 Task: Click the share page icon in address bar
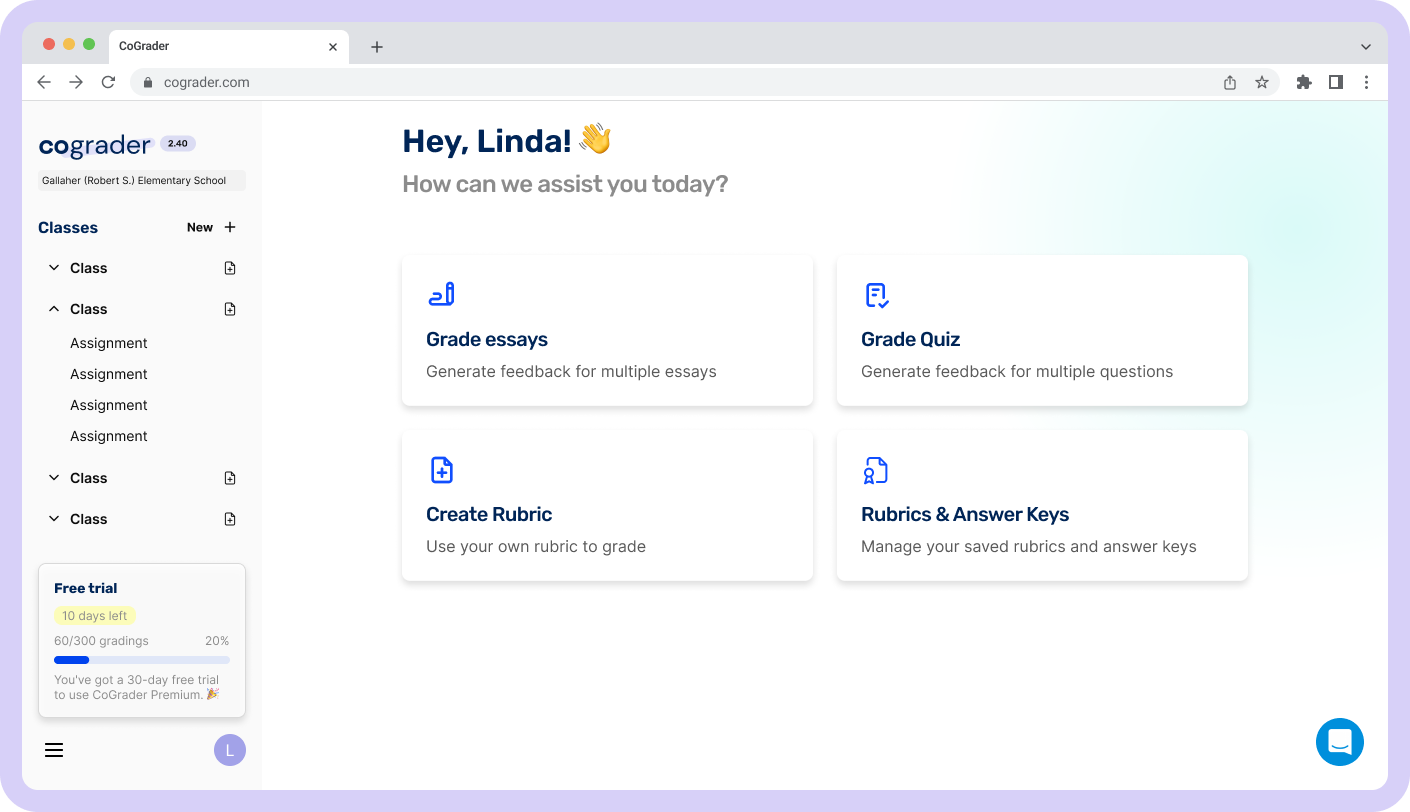[x=1230, y=82]
